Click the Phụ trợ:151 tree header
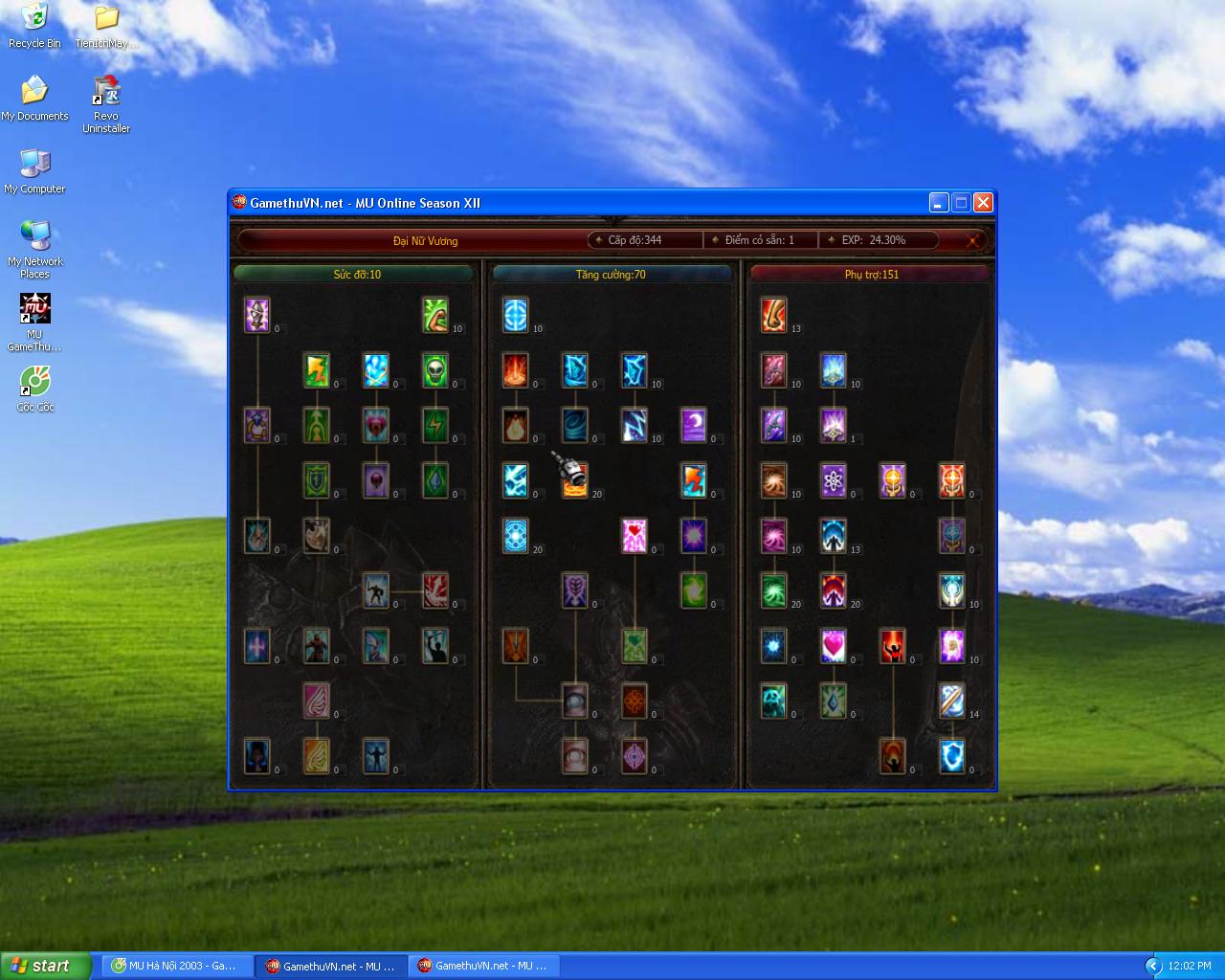Image resolution: width=1225 pixels, height=980 pixels. point(871,275)
